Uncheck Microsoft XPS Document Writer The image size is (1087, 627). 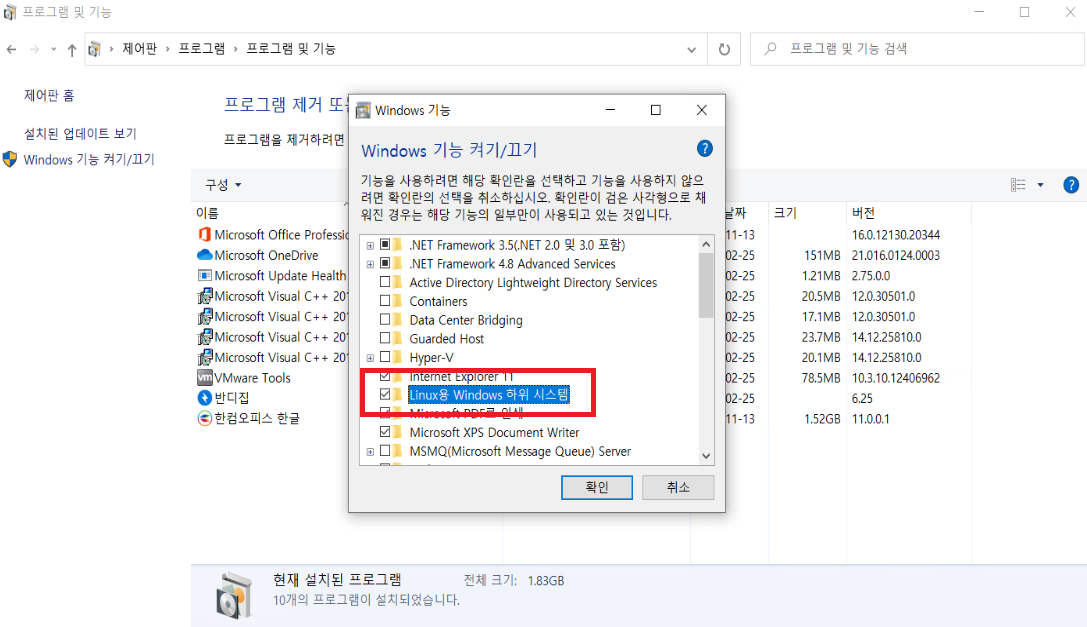click(385, 432)
